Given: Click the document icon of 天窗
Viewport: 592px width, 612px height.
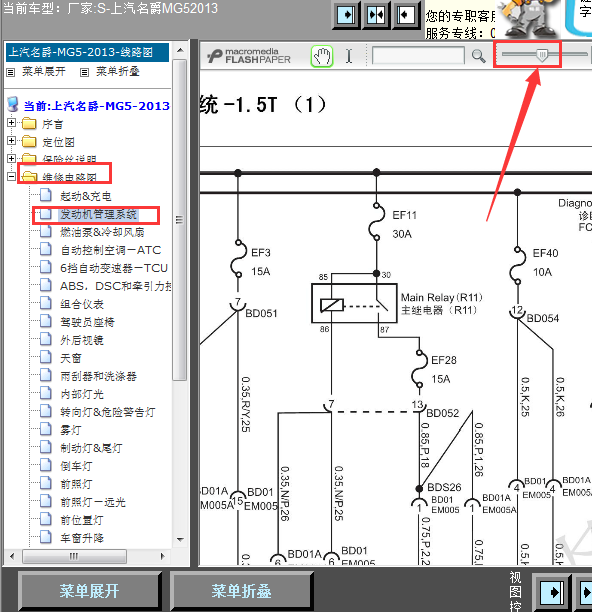Looking at the screenshot, I should click(46, 357).
